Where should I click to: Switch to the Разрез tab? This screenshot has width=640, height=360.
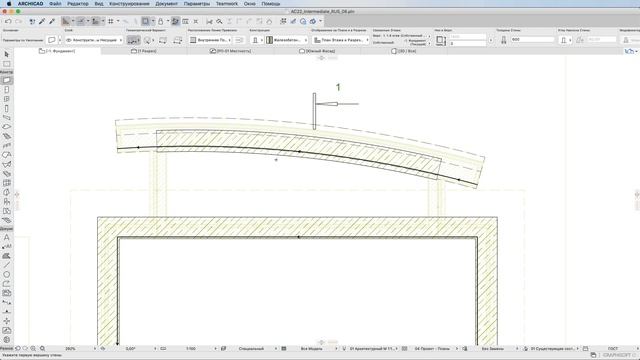pos(144,51)
